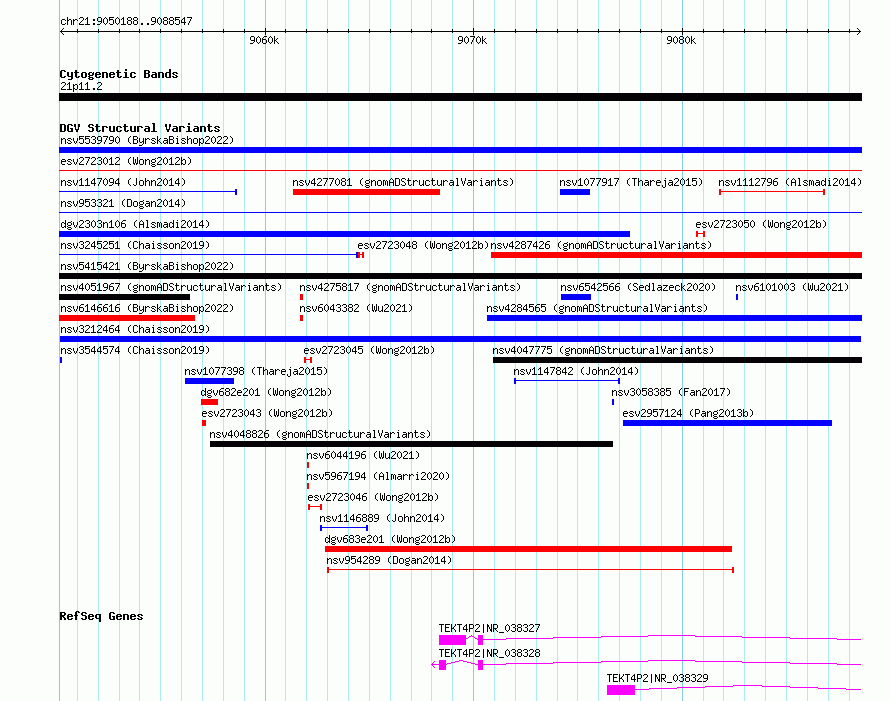Select nsv4047775 gnomAD variant label
This screenshot has width=890, height=701.
pyautogui.click(x=603, y=350)
